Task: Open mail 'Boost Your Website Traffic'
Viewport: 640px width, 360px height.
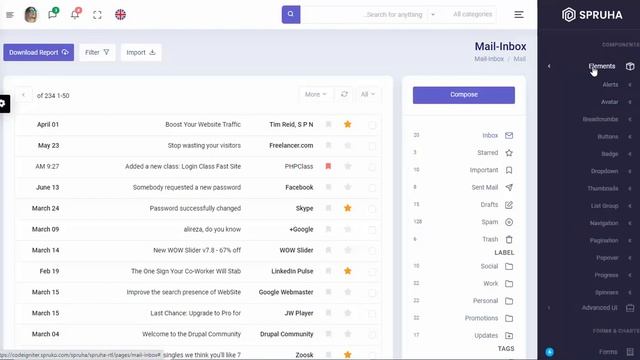Action: click(203, 124)
